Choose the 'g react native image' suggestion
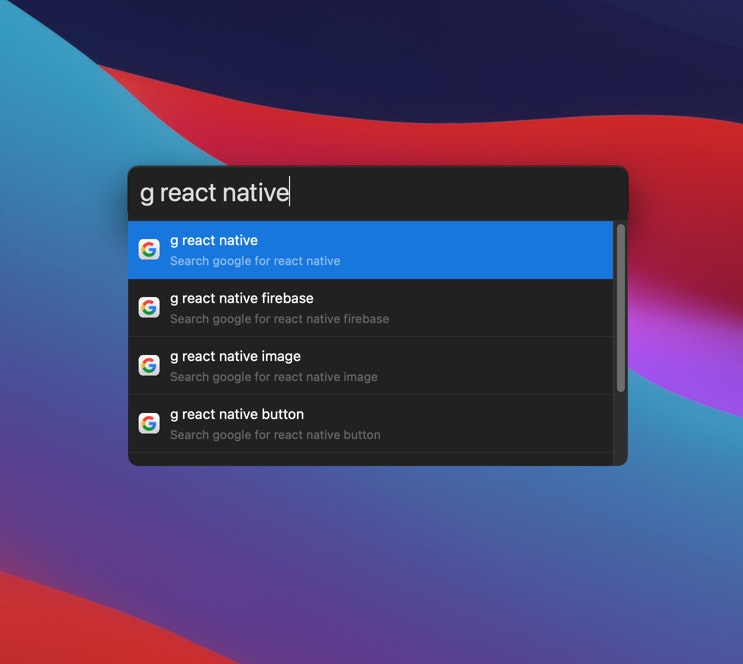743x664 pixels. click(x=371, y=366)
